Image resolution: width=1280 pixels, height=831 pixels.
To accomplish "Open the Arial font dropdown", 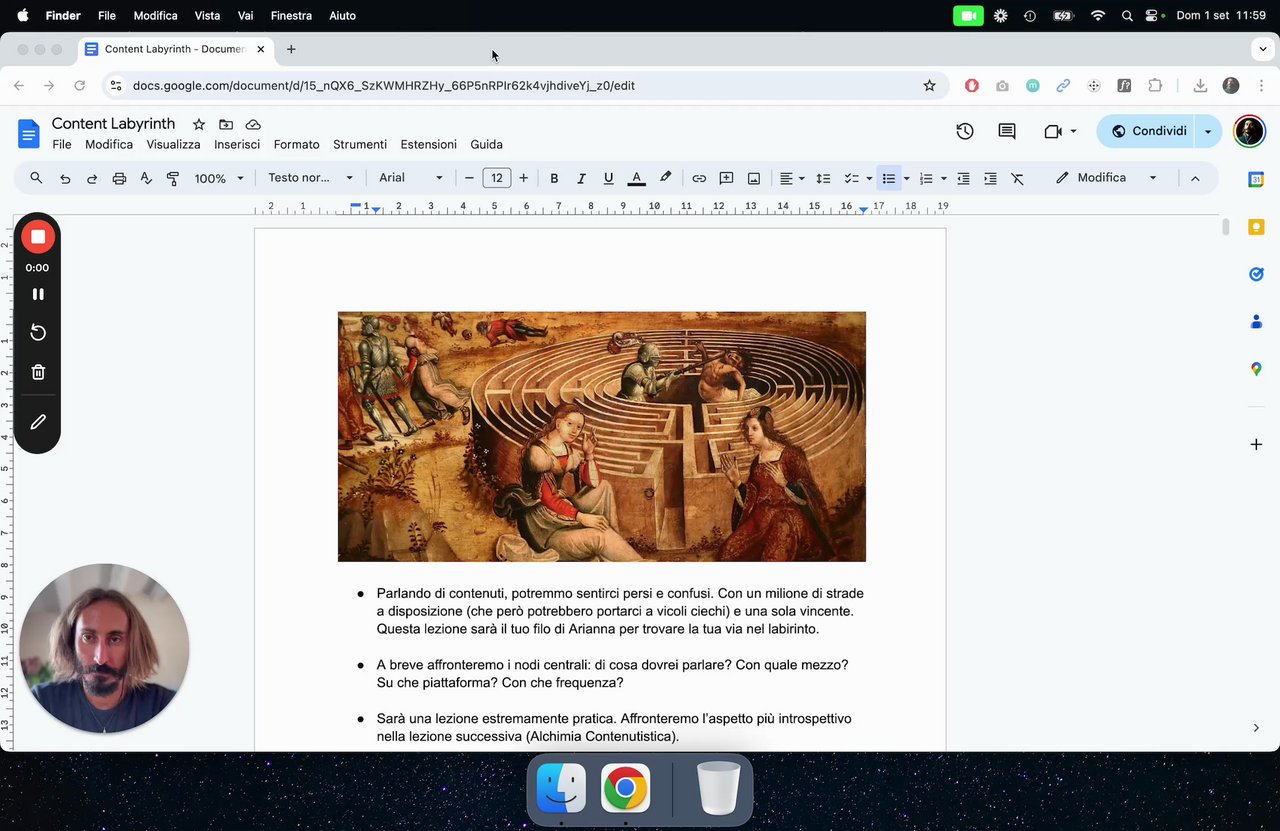I will (410, 178).
